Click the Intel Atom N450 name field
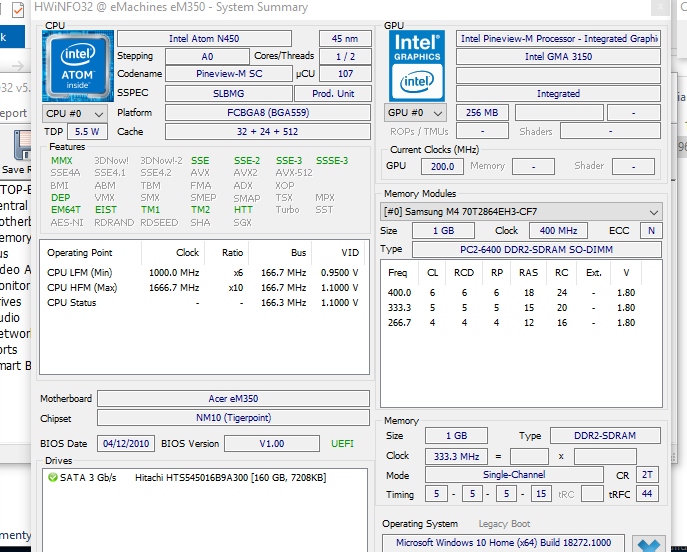Screen dimensions: 687x552 [x=204, y=39]
